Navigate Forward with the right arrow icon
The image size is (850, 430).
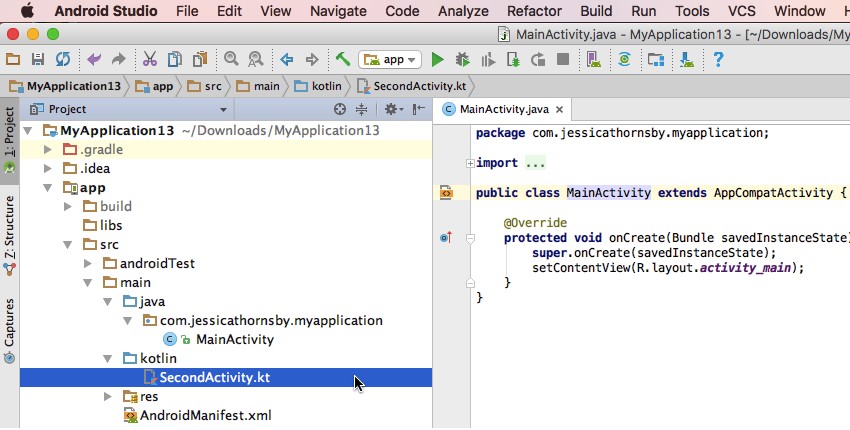pyautogui.click(x=312, y=59)
